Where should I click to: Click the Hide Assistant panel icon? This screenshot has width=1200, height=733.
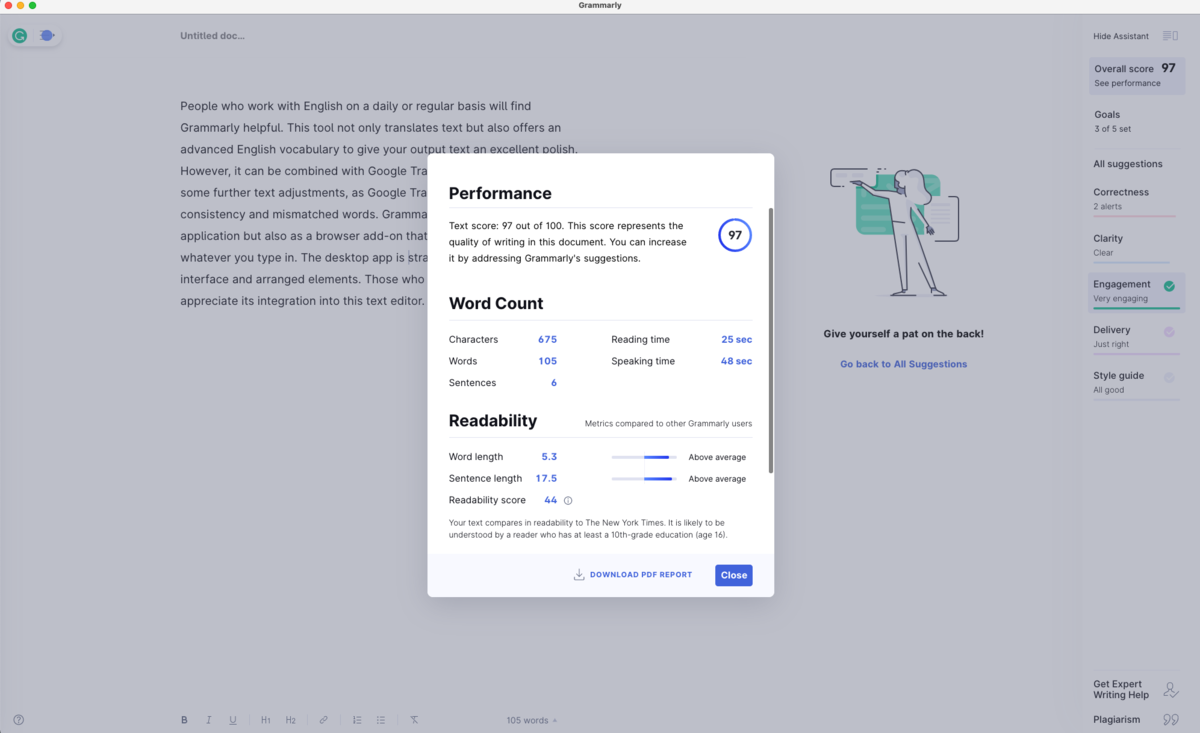1170,36
